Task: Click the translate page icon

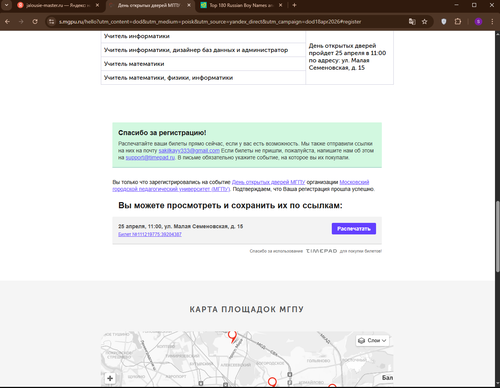Action: 412,22
